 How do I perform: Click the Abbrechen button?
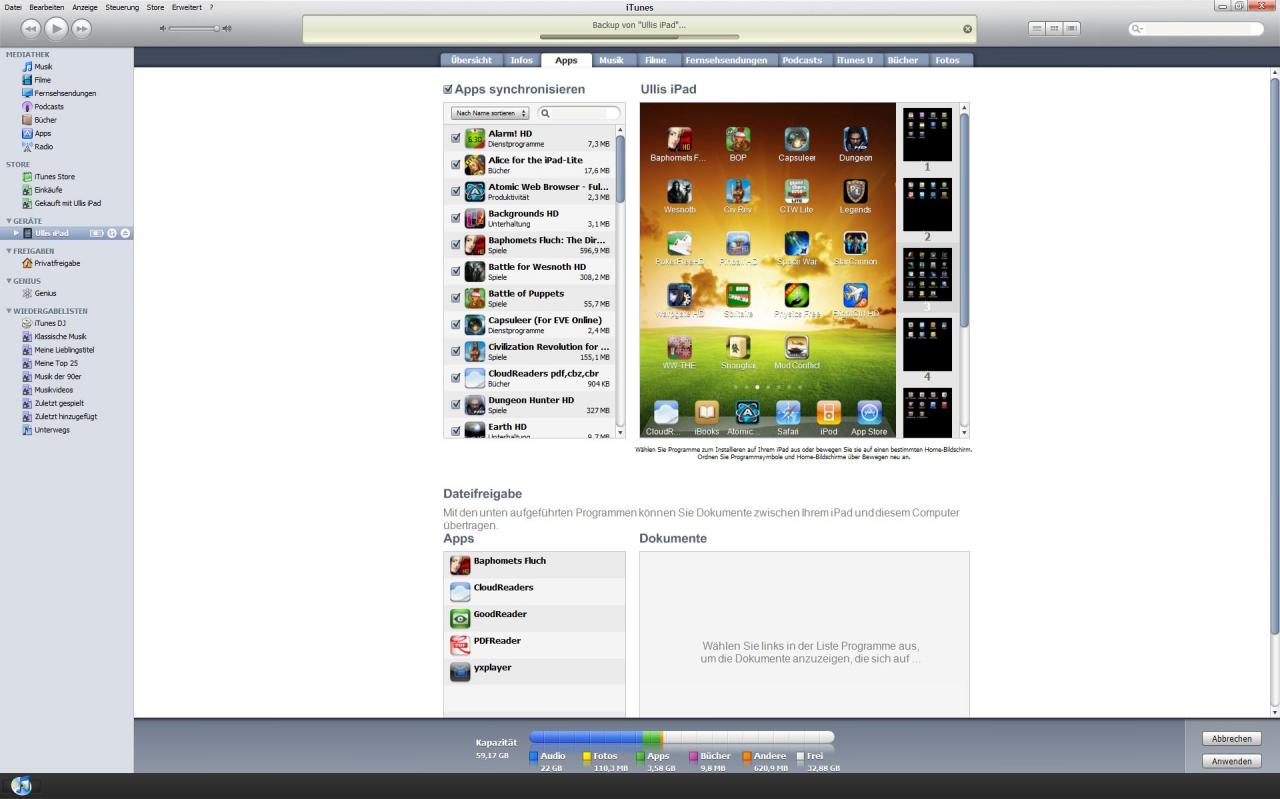[1231, 739]
